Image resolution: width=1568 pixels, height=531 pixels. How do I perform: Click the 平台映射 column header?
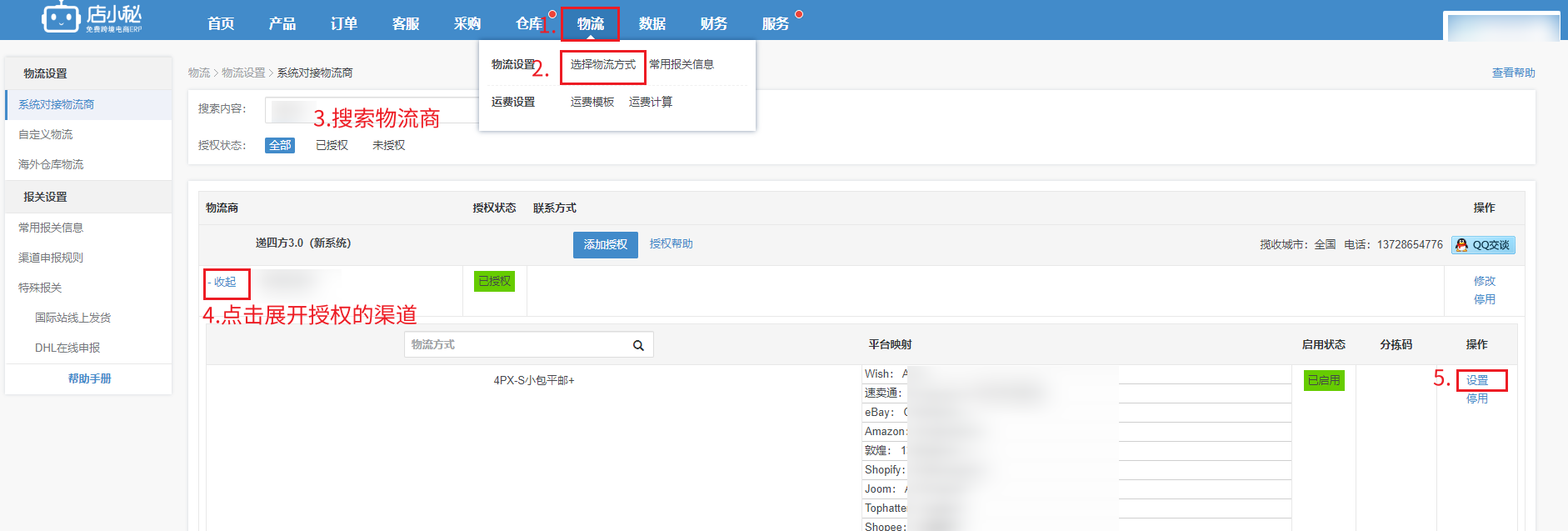coord(890,344)
